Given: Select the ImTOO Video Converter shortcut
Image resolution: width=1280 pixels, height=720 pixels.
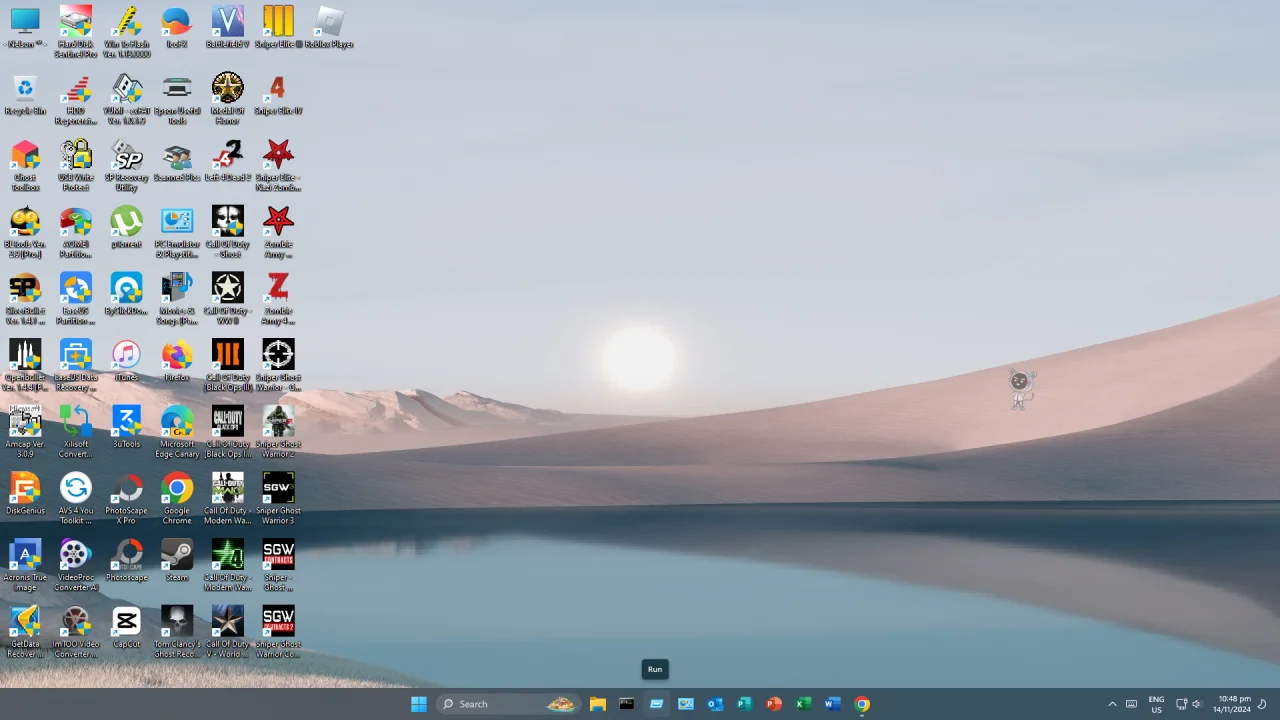Looking at the screenshot, I should pos(76,632).
